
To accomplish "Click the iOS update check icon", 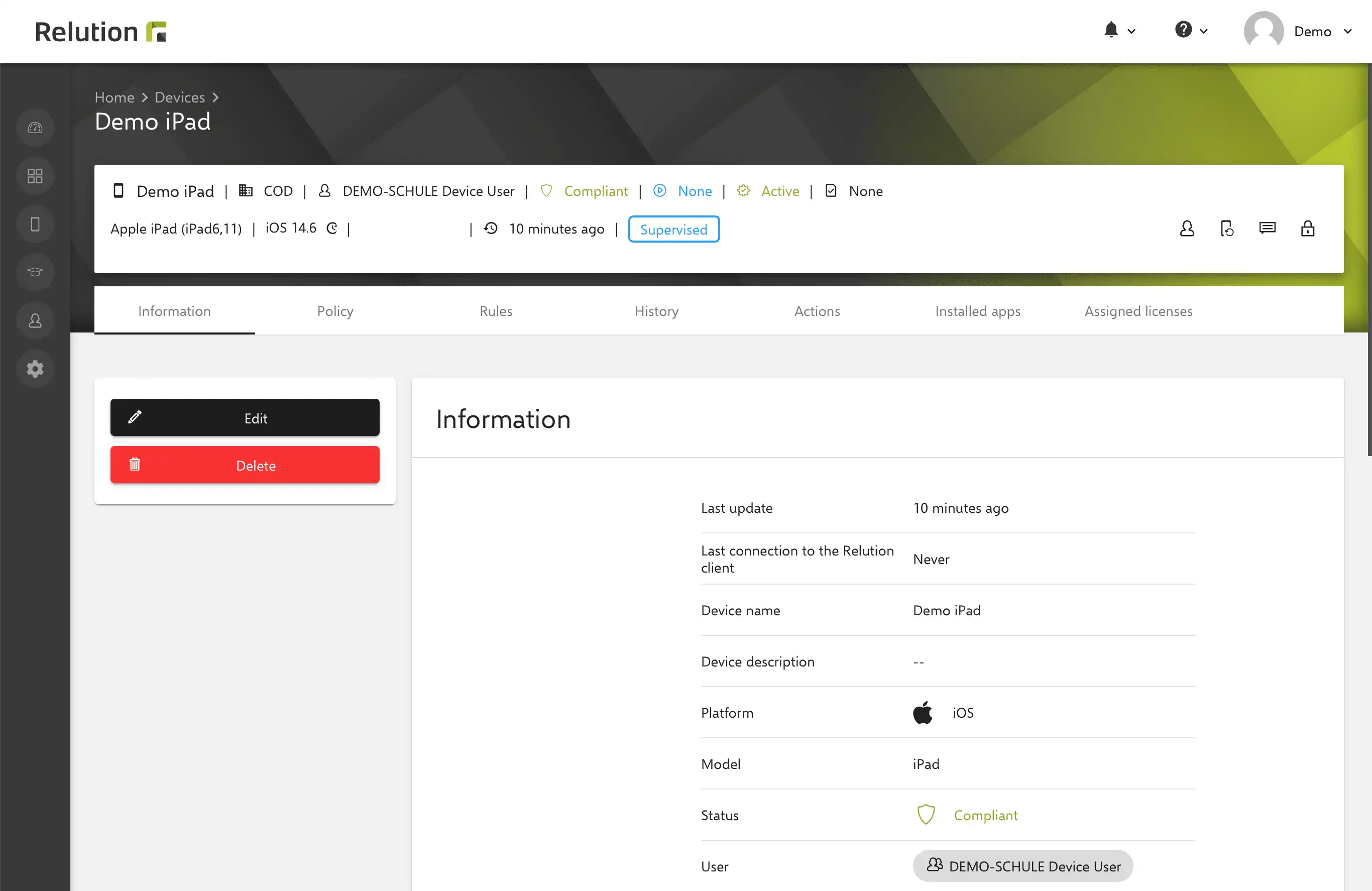I will click(x=332, y=229).
